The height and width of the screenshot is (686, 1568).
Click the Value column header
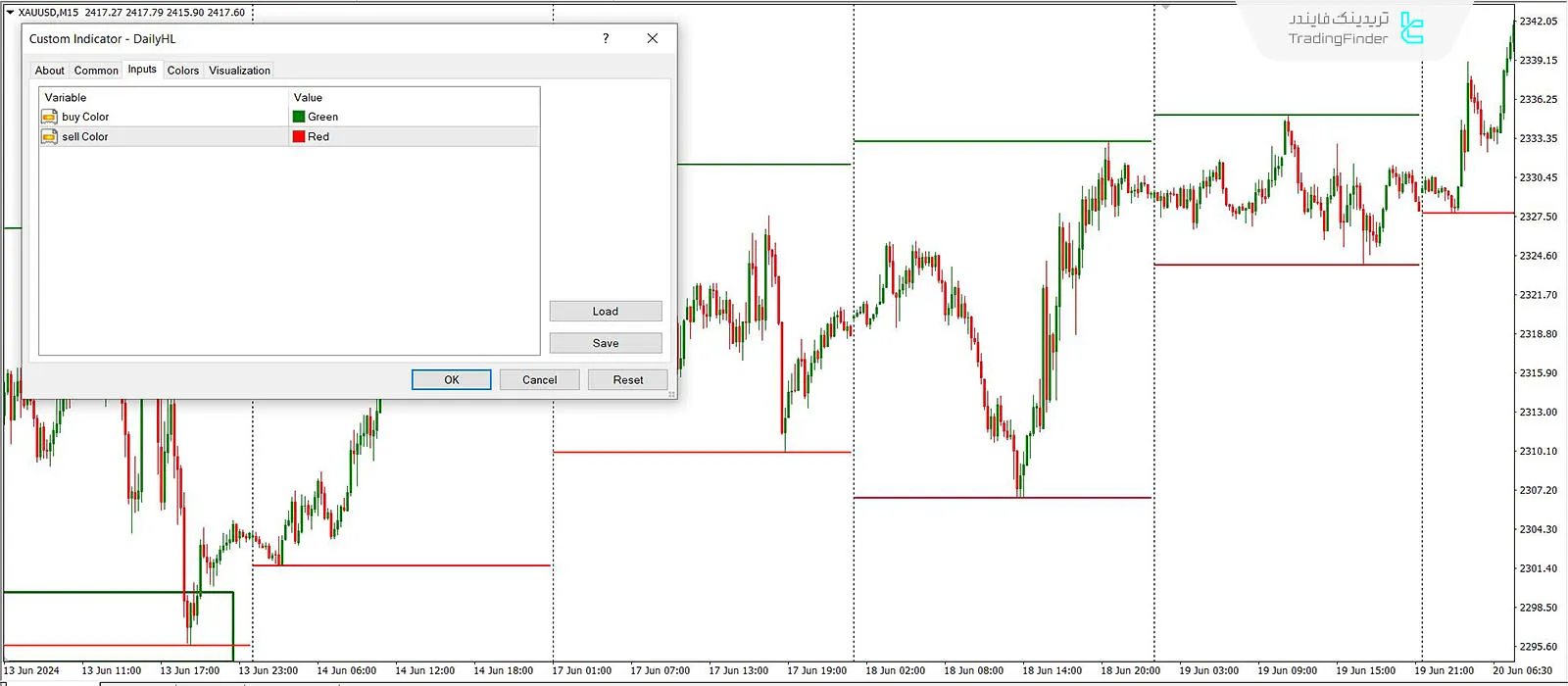(x=308, y=98)
